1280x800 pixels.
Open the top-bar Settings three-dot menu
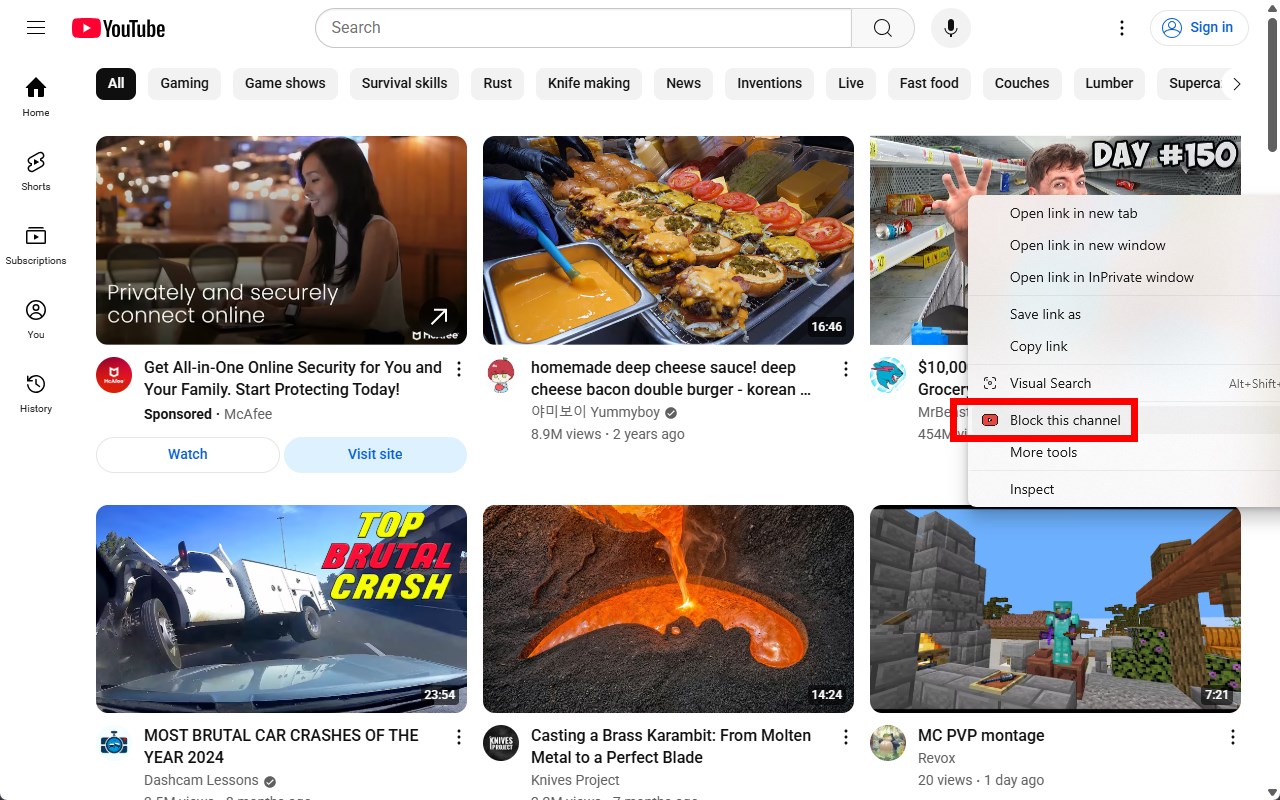1122,28
